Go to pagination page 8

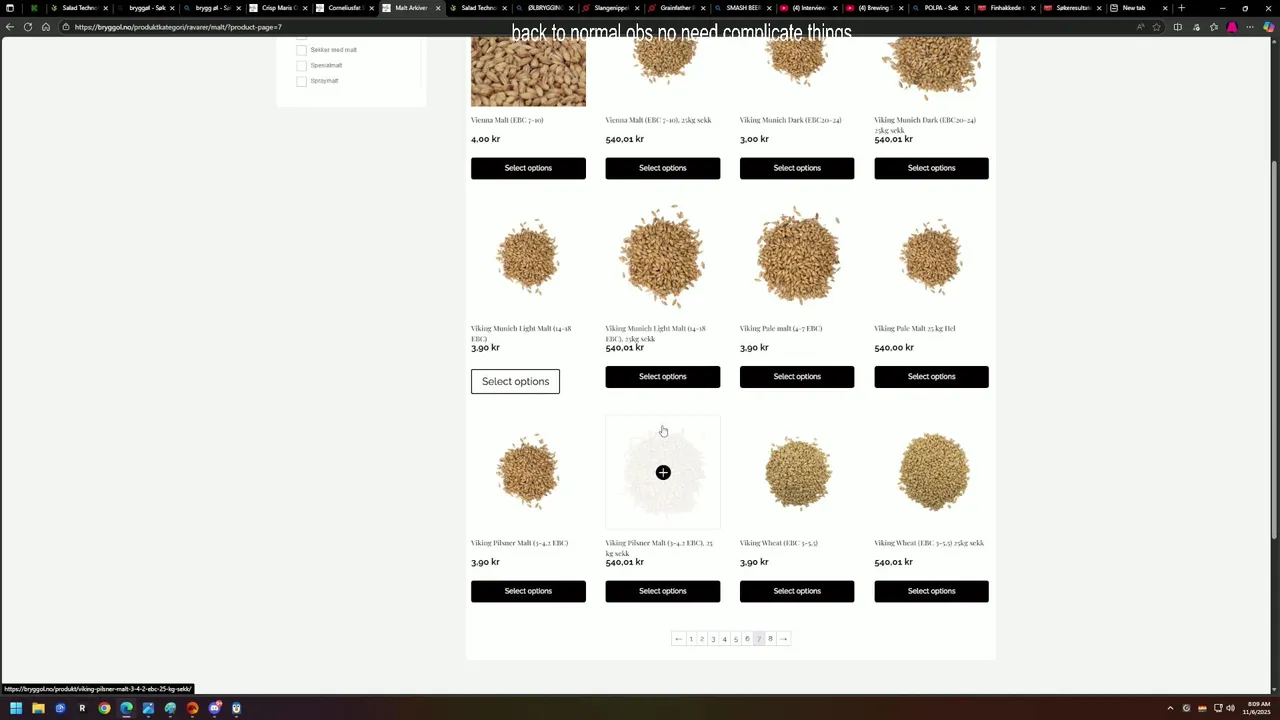pos(770,639)
